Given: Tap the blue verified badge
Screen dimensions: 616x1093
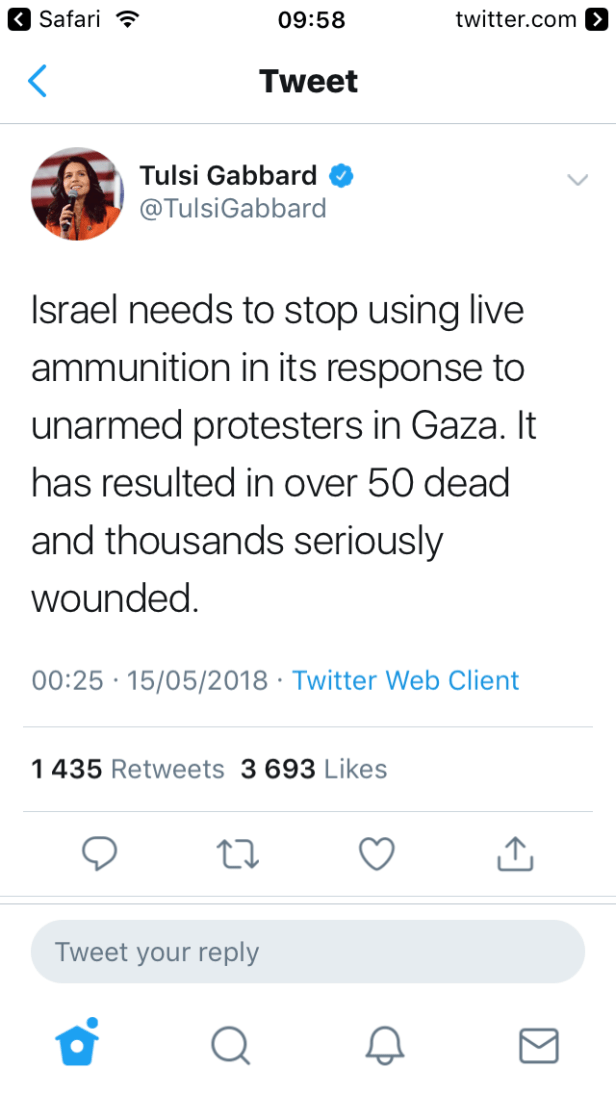Looking at the screenshot, I should (341, 176).
